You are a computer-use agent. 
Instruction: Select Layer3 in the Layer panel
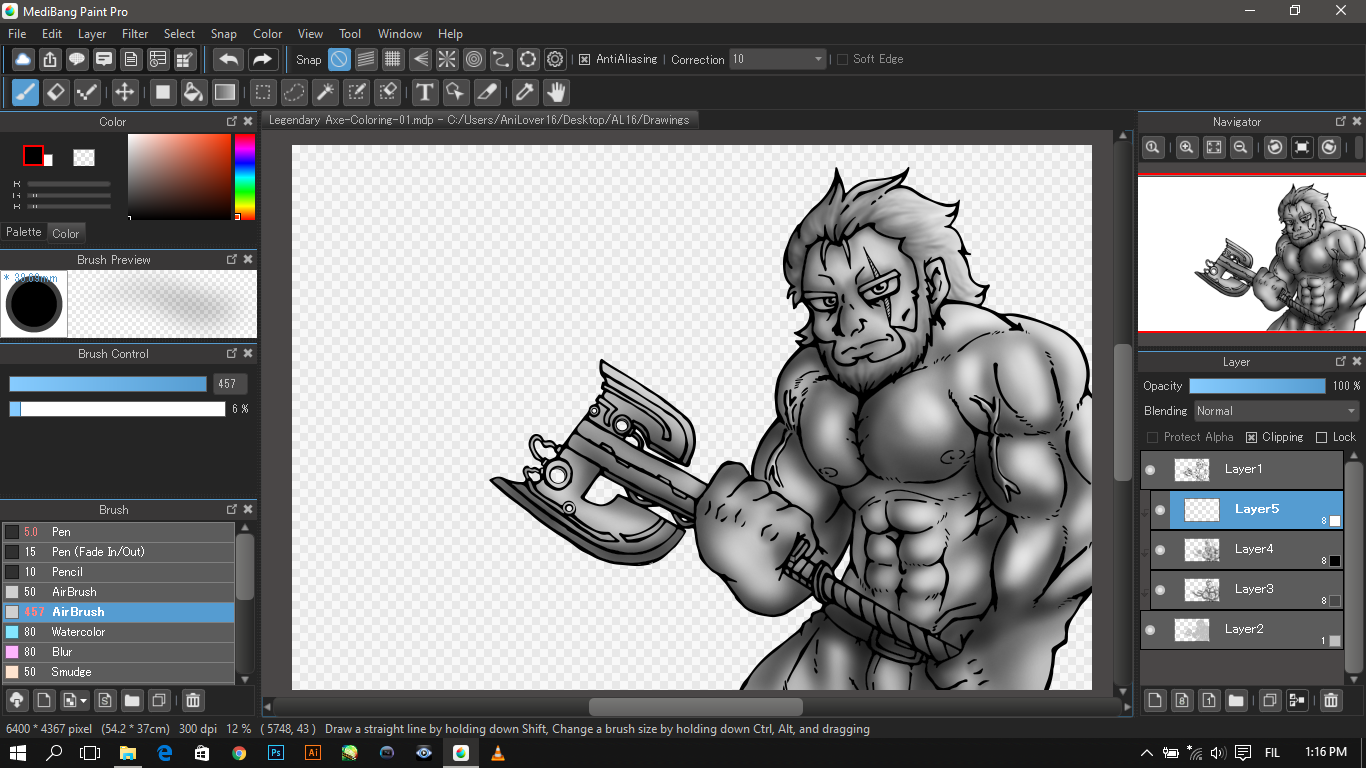coord(1247,589)
